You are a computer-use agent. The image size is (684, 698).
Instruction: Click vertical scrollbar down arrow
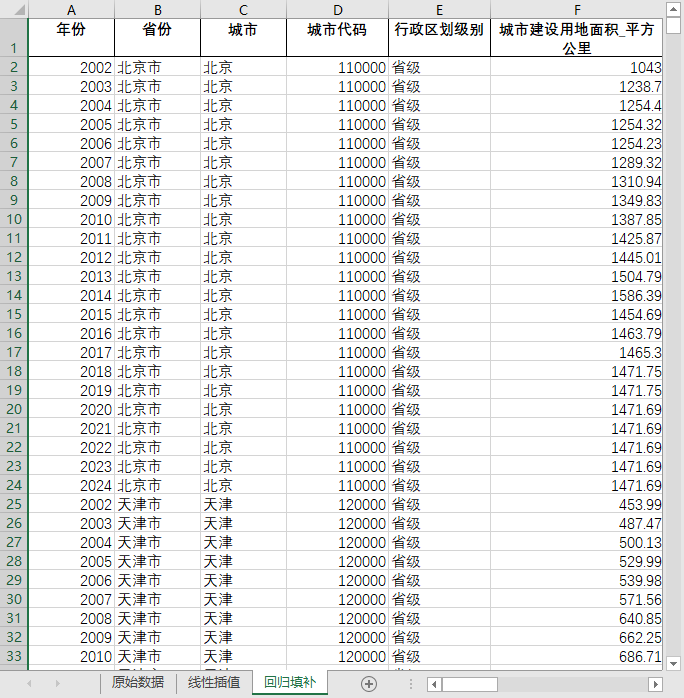point(673,664)
